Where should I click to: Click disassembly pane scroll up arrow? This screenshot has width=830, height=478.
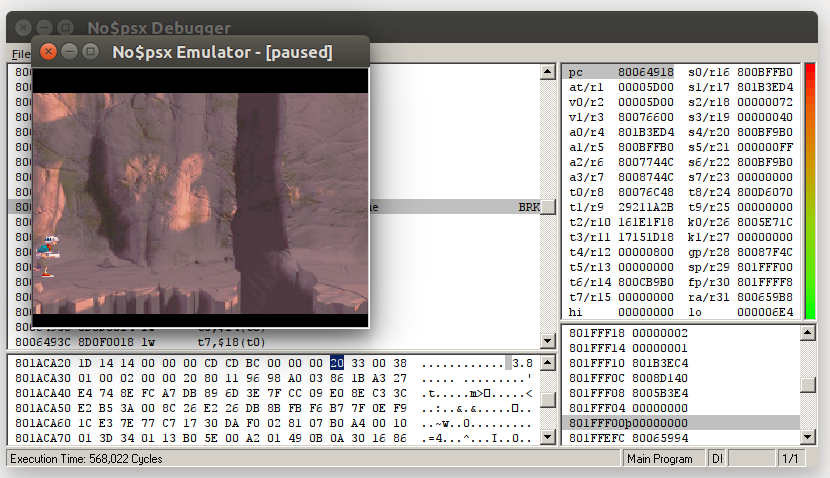point(548,71)
